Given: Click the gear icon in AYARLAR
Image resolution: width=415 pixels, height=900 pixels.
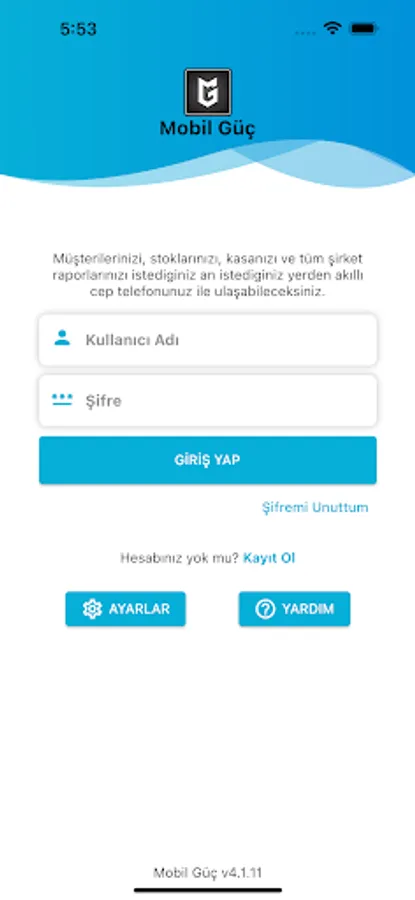Looking at the screenshot, I should click(x=92, y=609).
